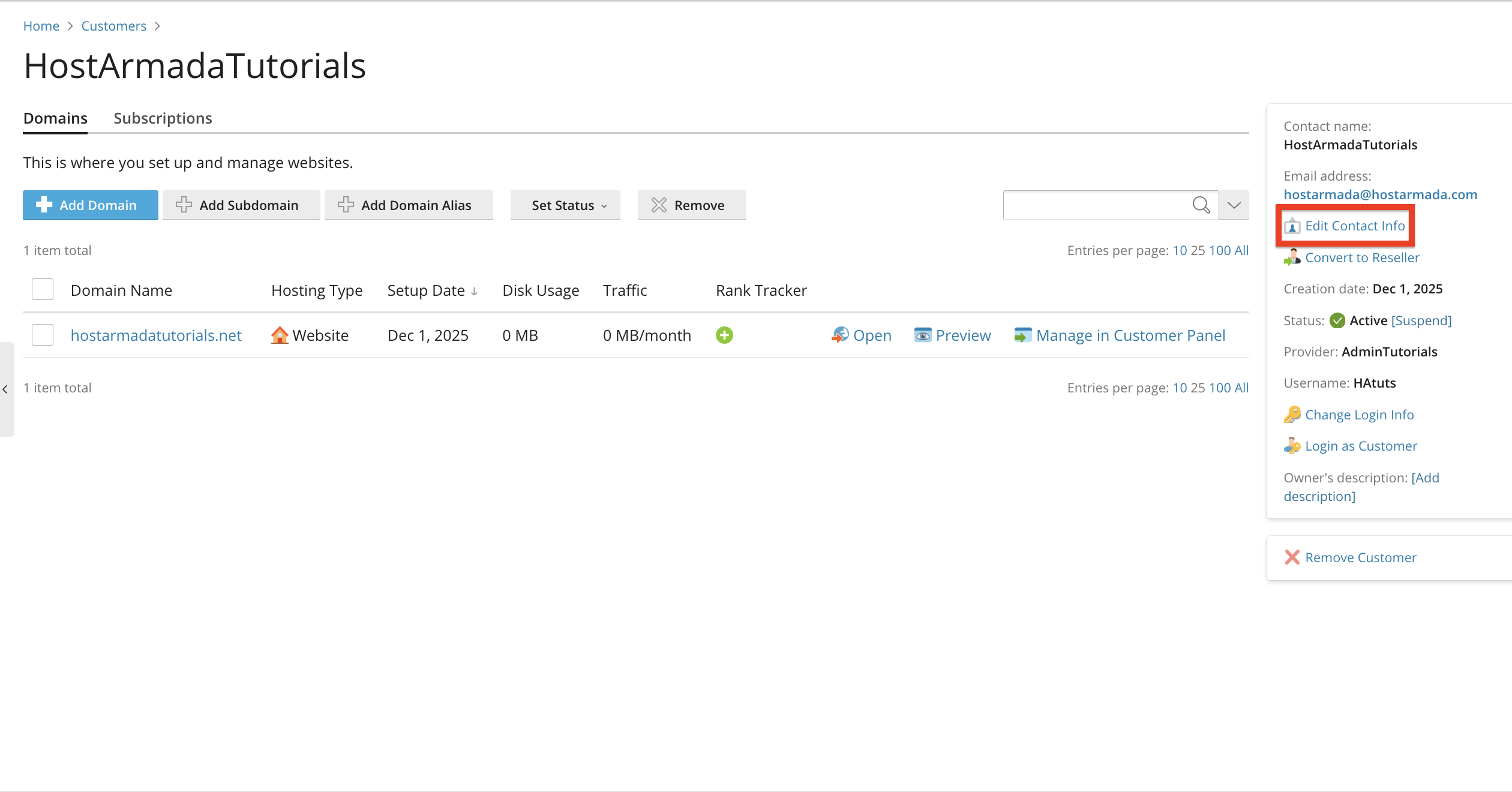Screen dimensions: 1512x792
Task: Set bottom entries per page to 10
Action: coord(1180,388)
